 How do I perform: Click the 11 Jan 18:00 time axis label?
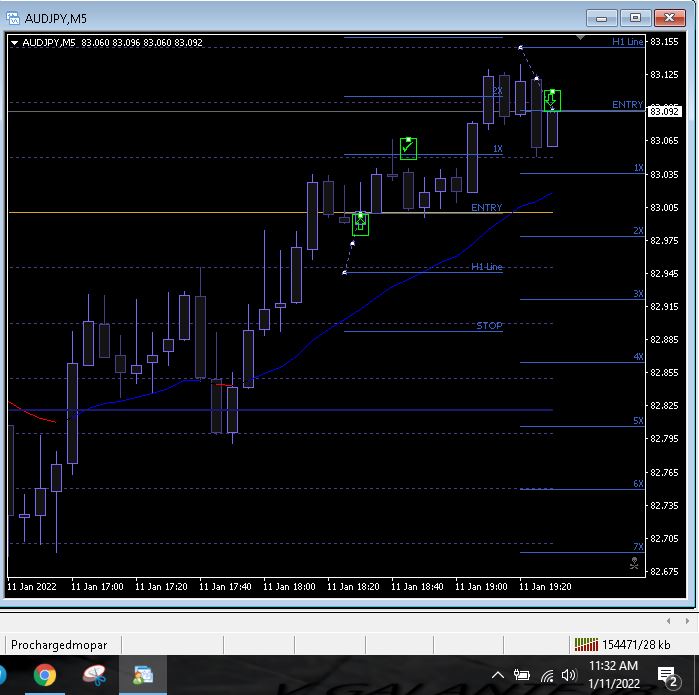[289, 587]
